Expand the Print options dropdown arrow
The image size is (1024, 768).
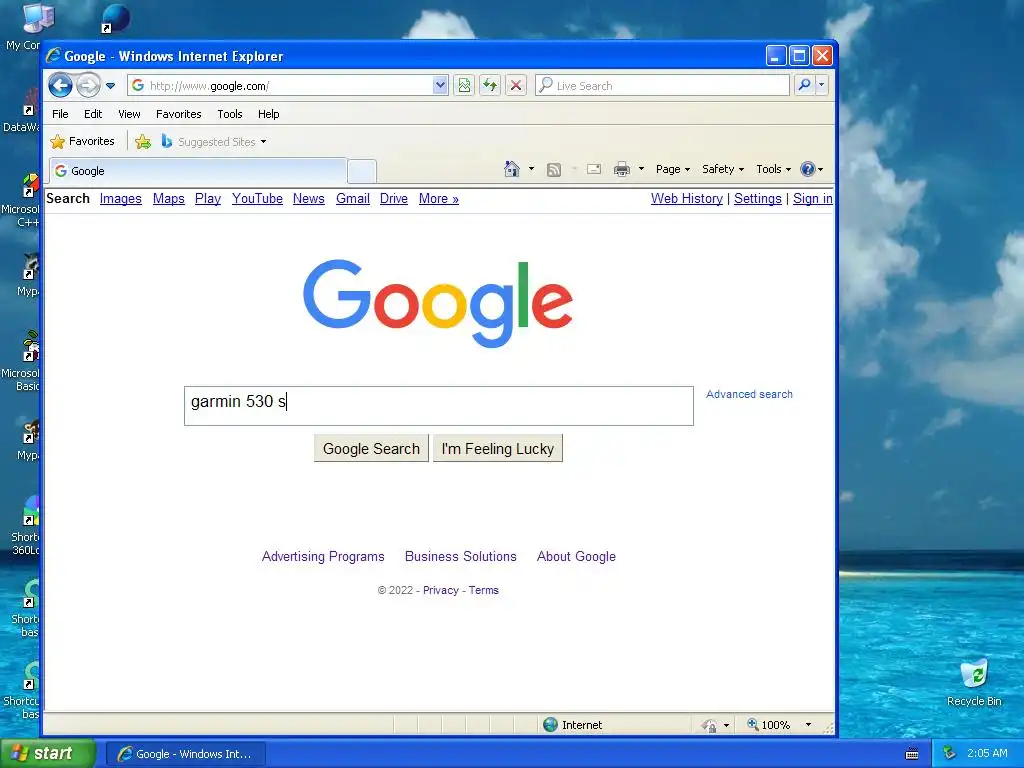click(x=641, y=169)
